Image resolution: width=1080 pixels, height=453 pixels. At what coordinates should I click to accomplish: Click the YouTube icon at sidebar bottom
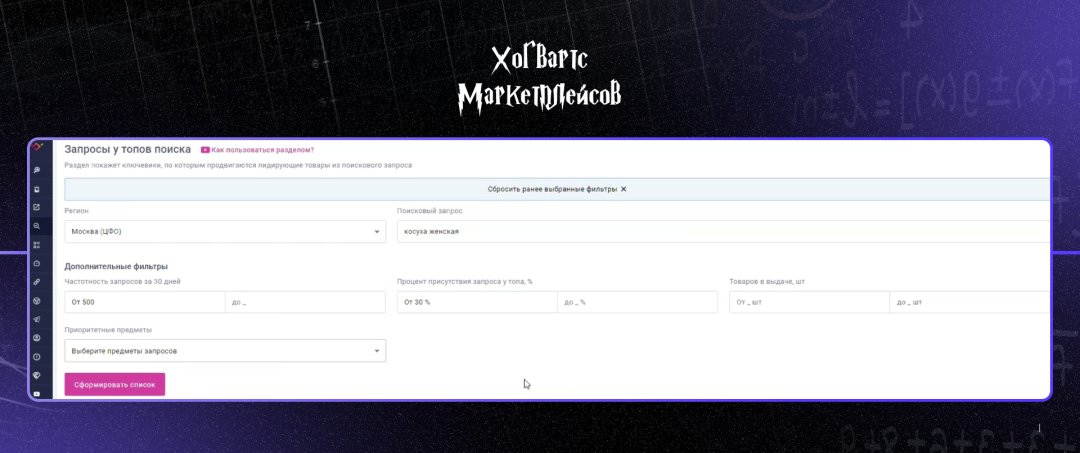coord(37,394)
